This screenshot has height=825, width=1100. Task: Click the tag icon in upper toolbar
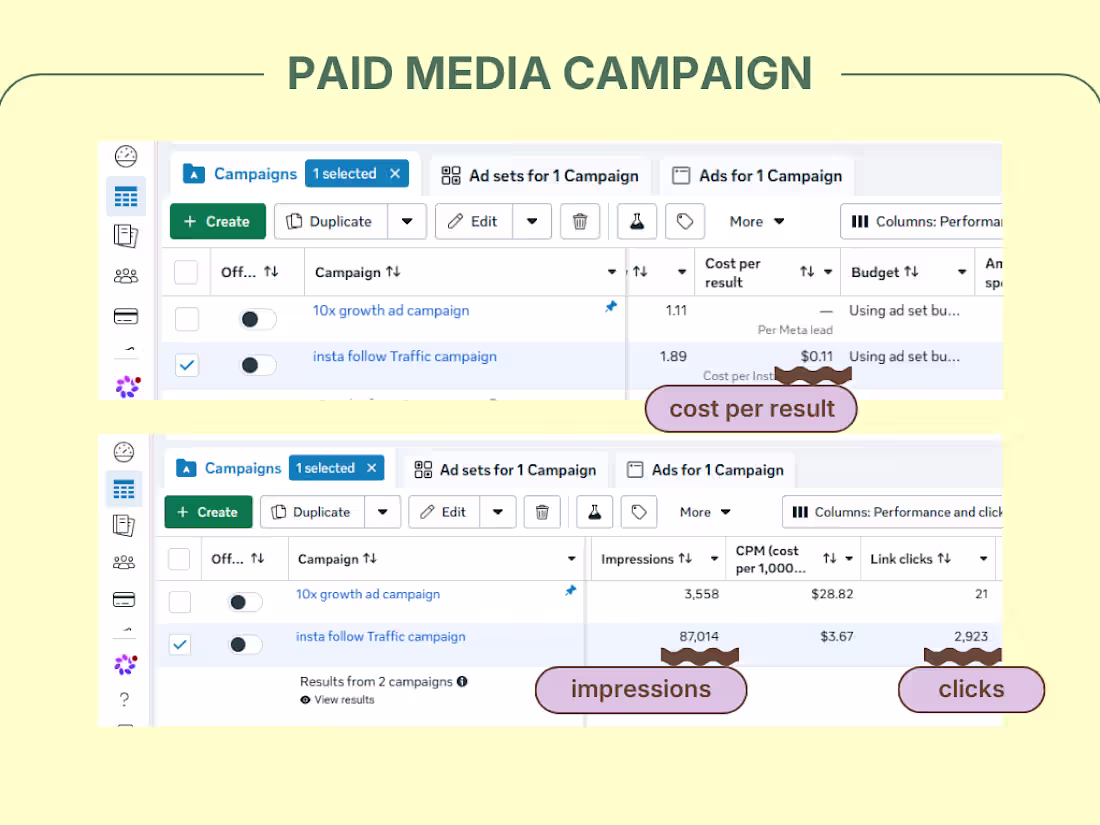click(x=685, y=222)
